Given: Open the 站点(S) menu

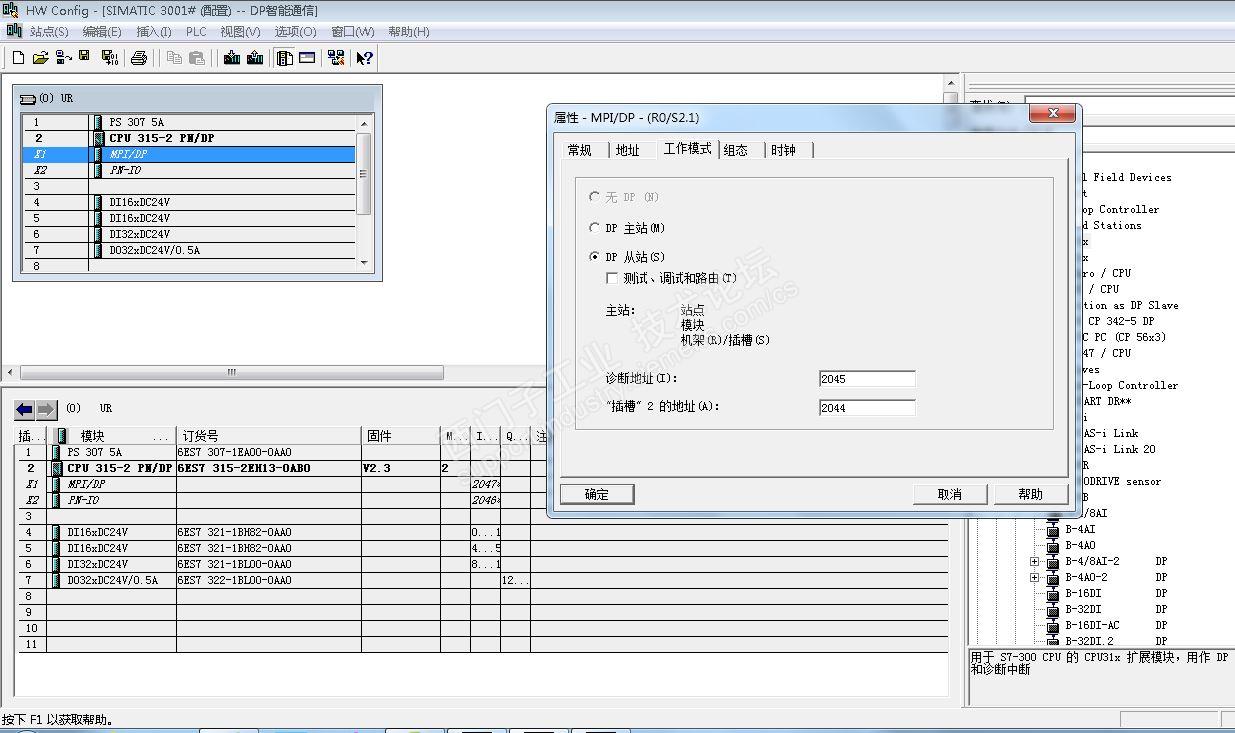Looking at the screenshot, I should (x=49, y=32).
